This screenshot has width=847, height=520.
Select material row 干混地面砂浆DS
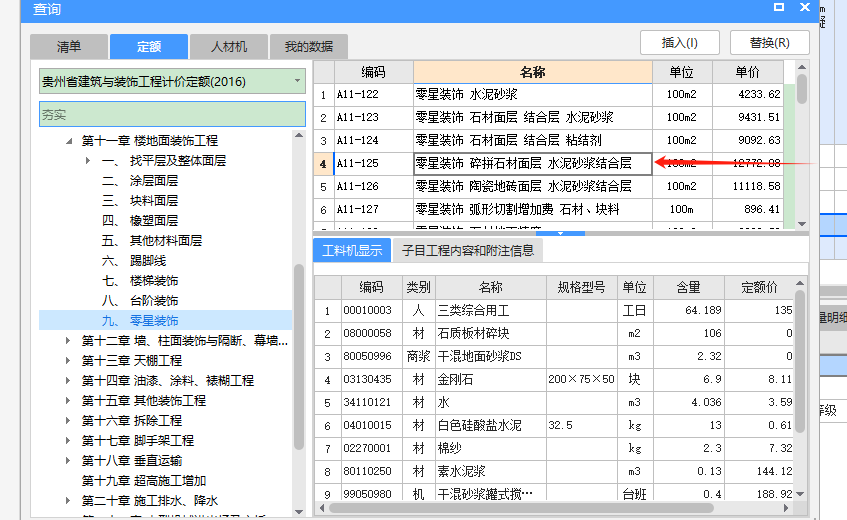coord(554,356)
